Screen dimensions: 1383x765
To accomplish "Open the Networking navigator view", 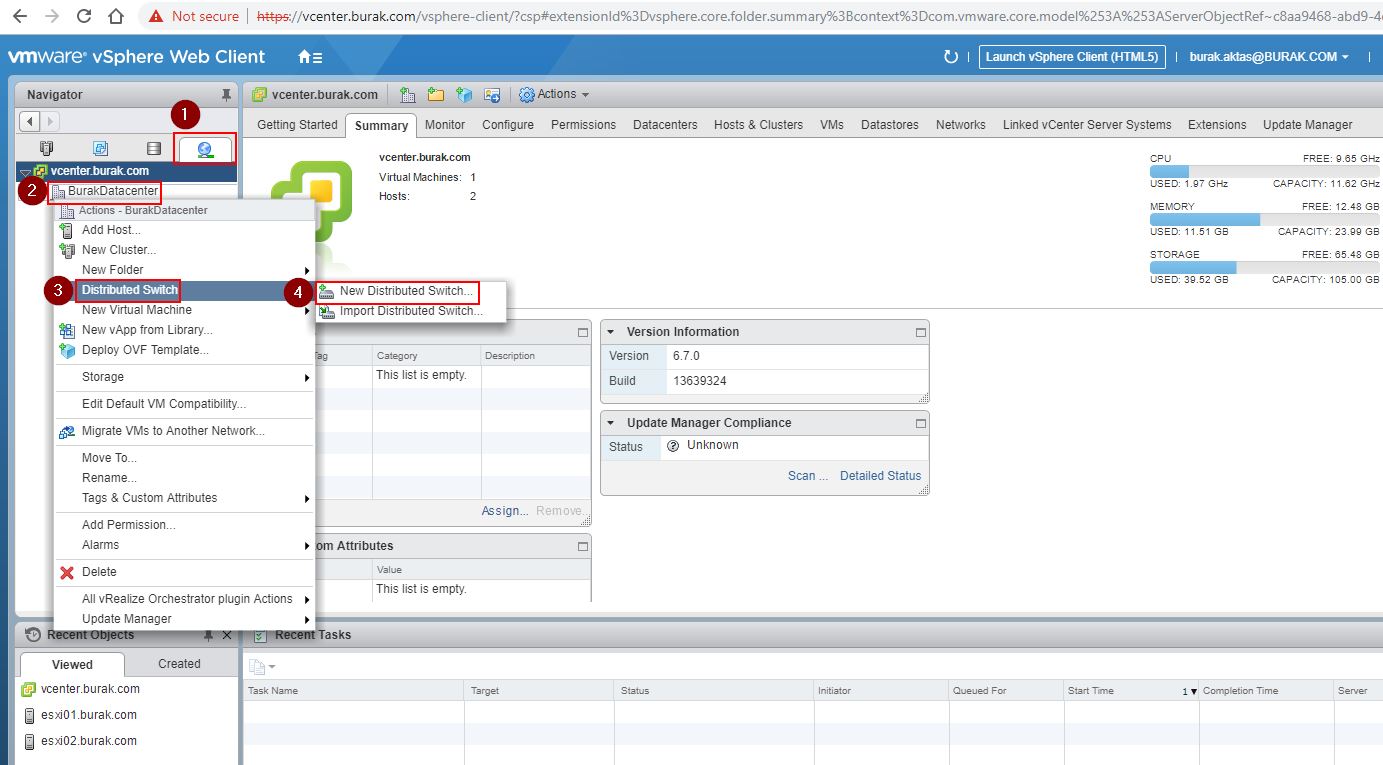I will click(205, 149).
